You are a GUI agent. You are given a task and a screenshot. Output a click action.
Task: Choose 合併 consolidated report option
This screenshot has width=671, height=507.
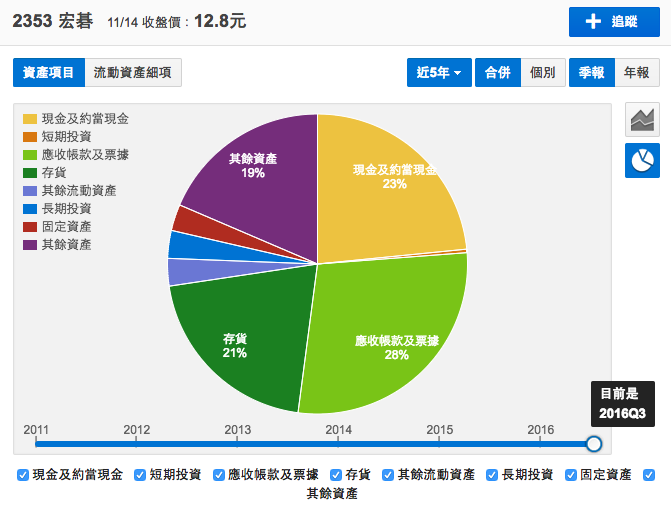(497, 72)
